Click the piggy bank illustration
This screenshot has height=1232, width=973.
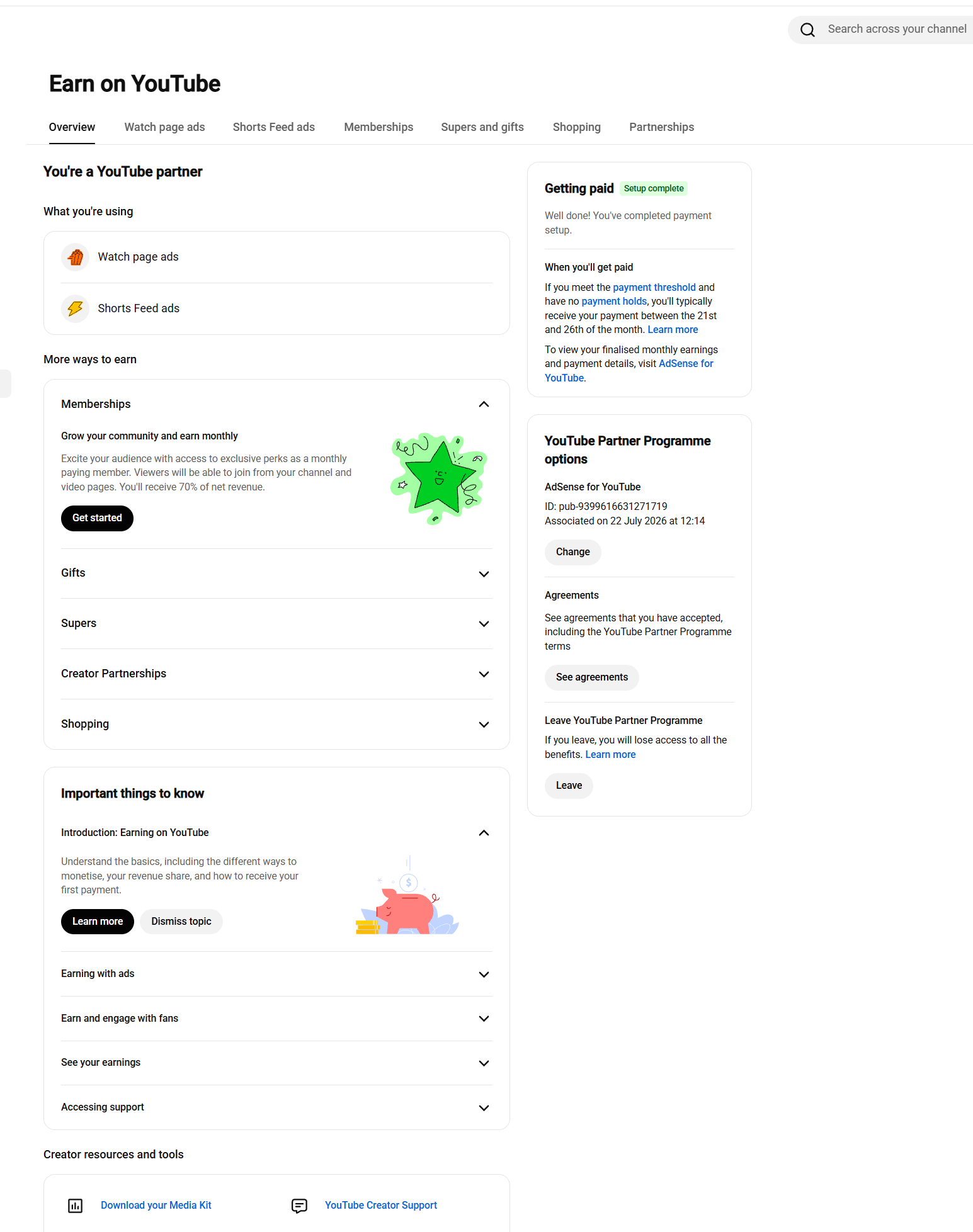coord(407,895)
